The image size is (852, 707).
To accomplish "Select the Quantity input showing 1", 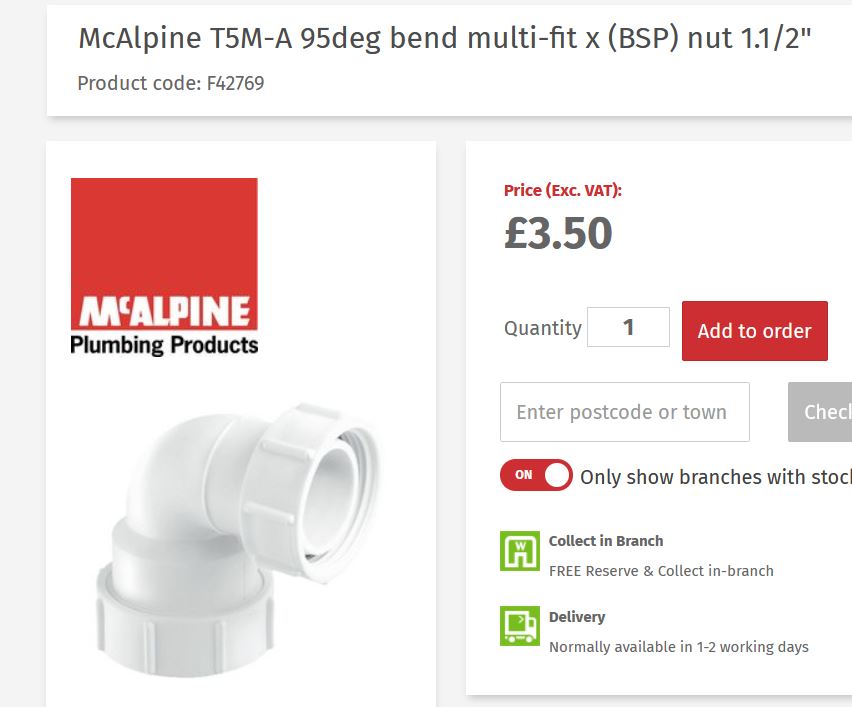I will (628, 328).
